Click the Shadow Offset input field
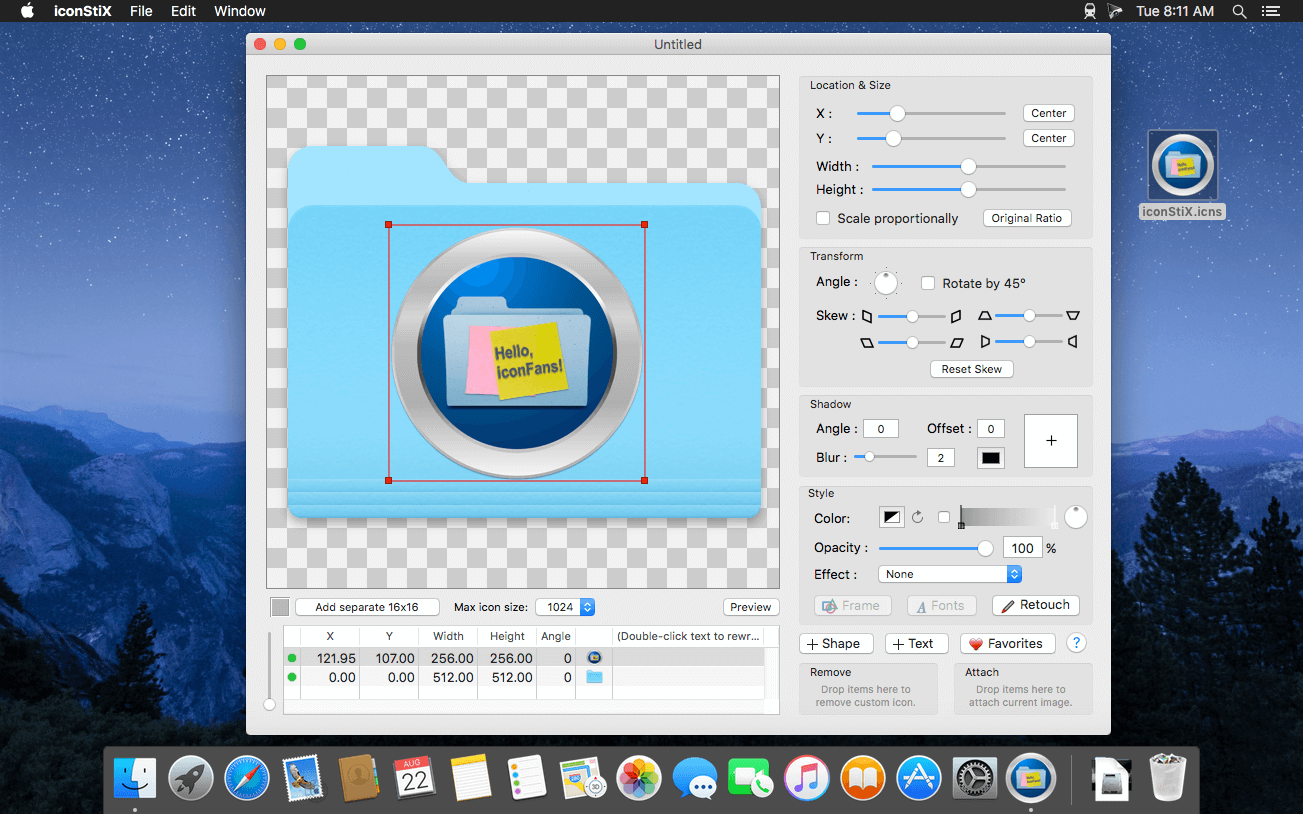The height and width of the screenshot is (814, 1303). point(990,429)
